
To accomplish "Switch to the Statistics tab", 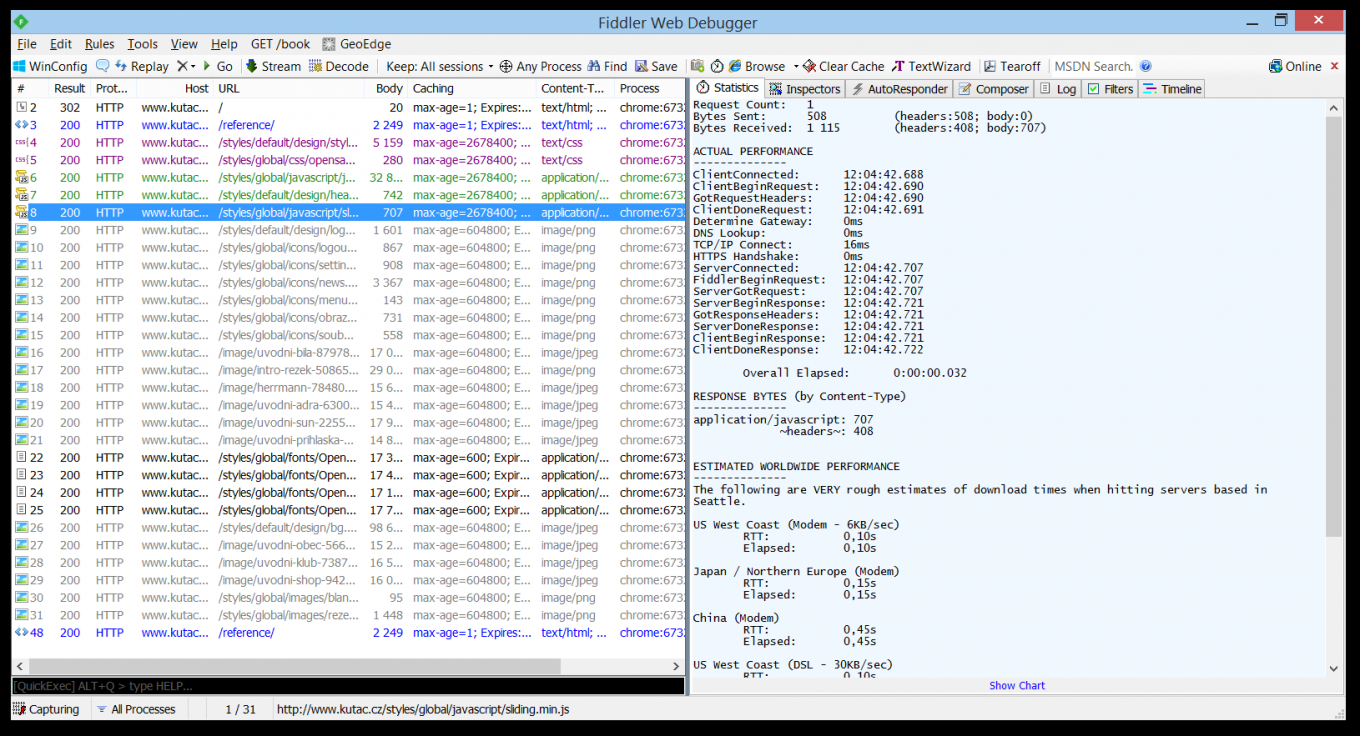I will (728, 88).
